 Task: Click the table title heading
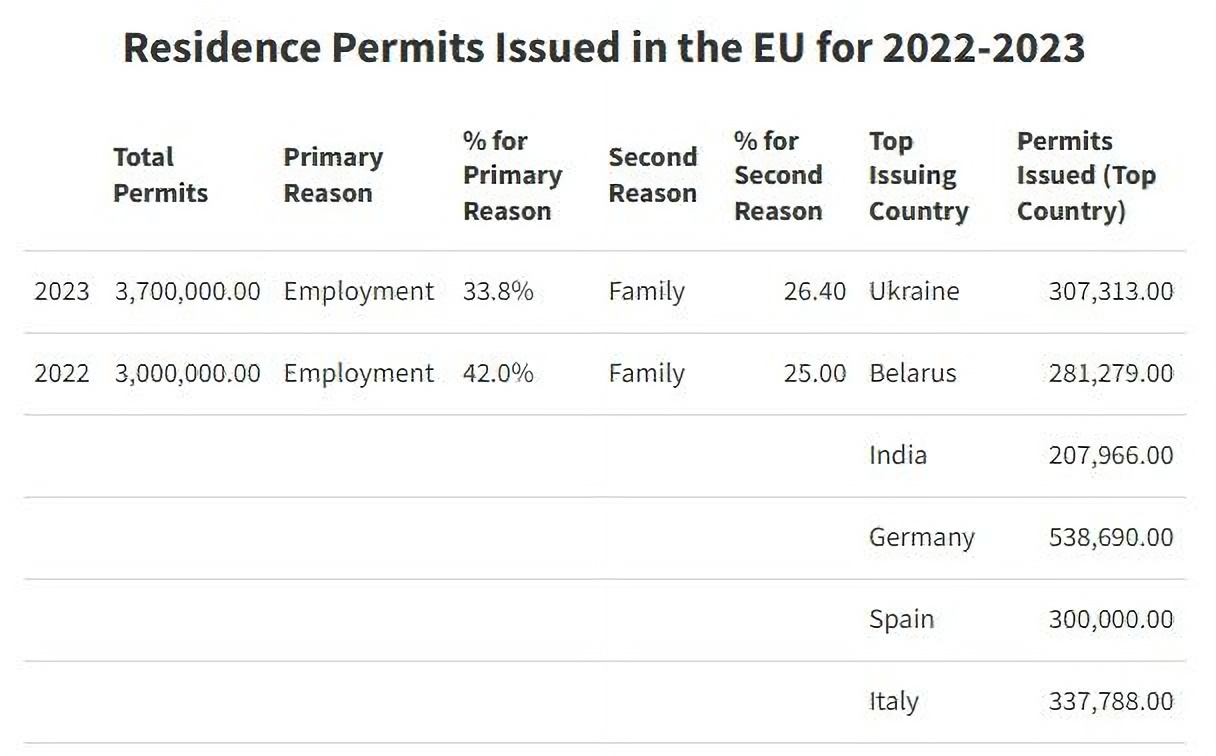click(604, 48)
